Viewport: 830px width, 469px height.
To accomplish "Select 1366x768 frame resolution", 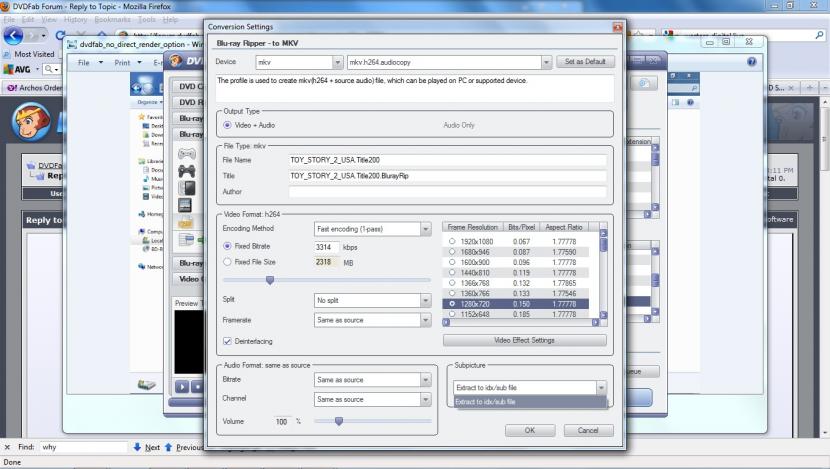I will [452, 283].
